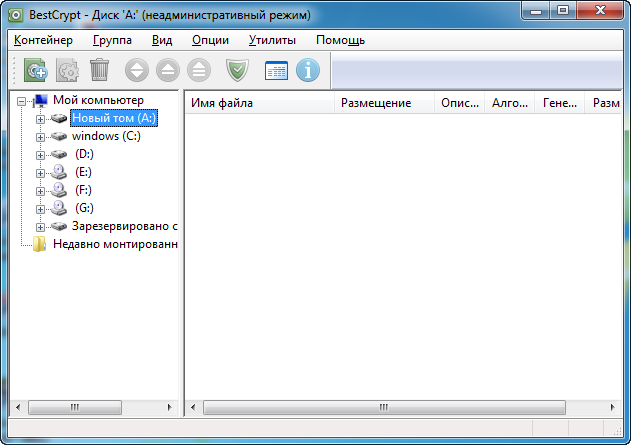Image resolution: width=631 pixels, height=445 pixels.
Task: Click the container properties gear icon
Action: [x=68, y=70]
